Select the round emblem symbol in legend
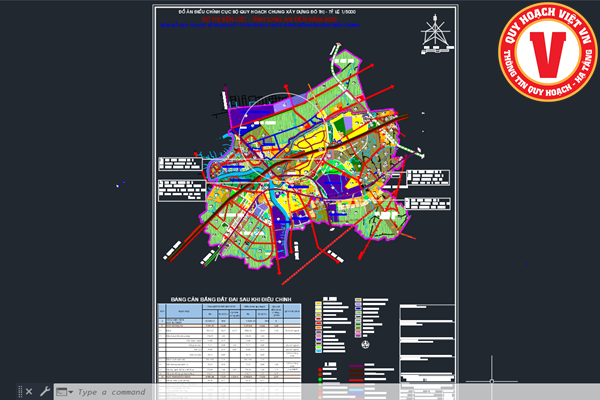This screenshot has height=400, width=600. coord(367,343)
